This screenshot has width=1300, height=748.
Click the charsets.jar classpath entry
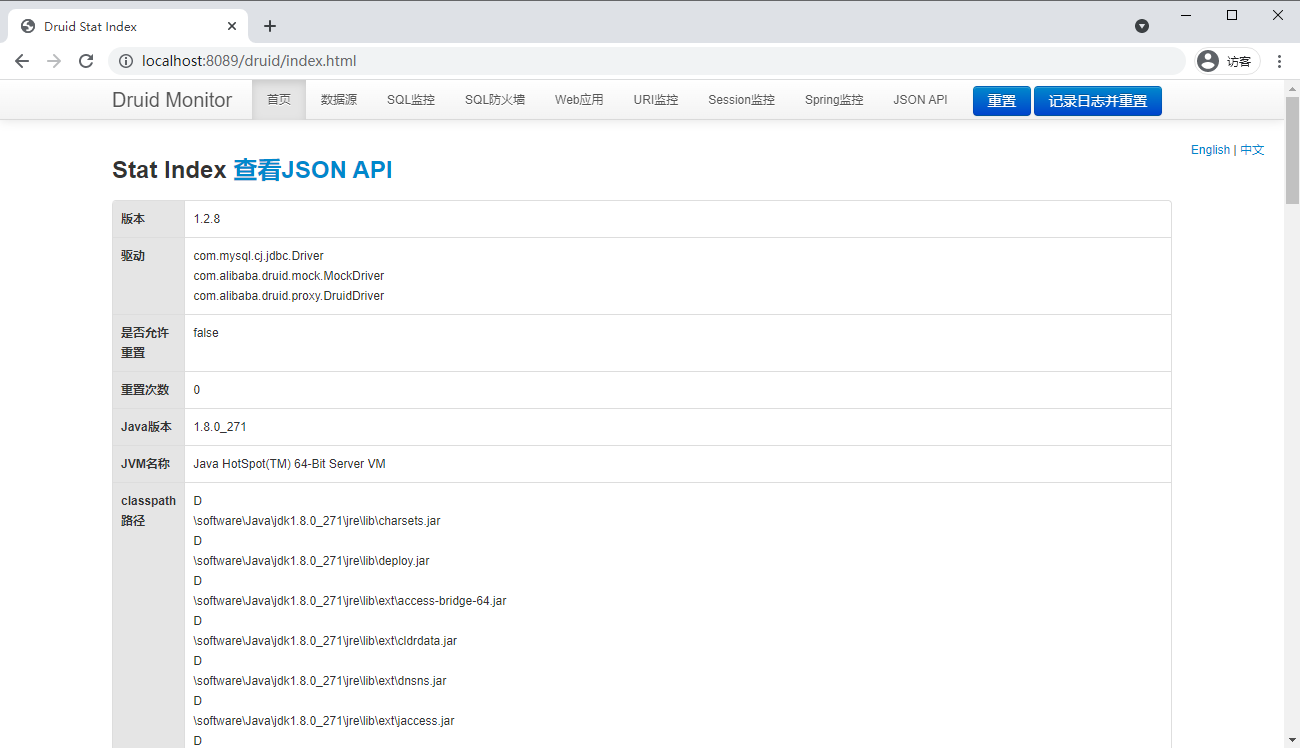tap(317, 521)
